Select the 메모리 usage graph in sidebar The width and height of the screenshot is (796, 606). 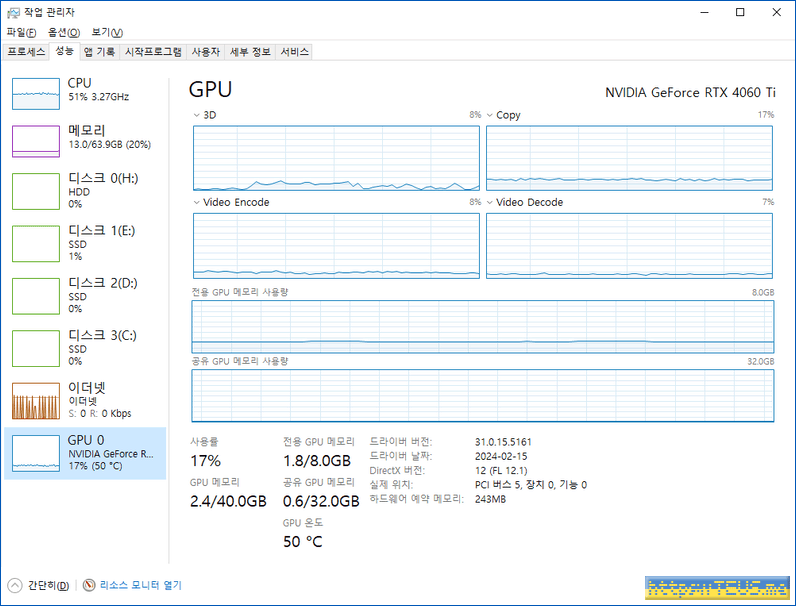click(36, 141)
